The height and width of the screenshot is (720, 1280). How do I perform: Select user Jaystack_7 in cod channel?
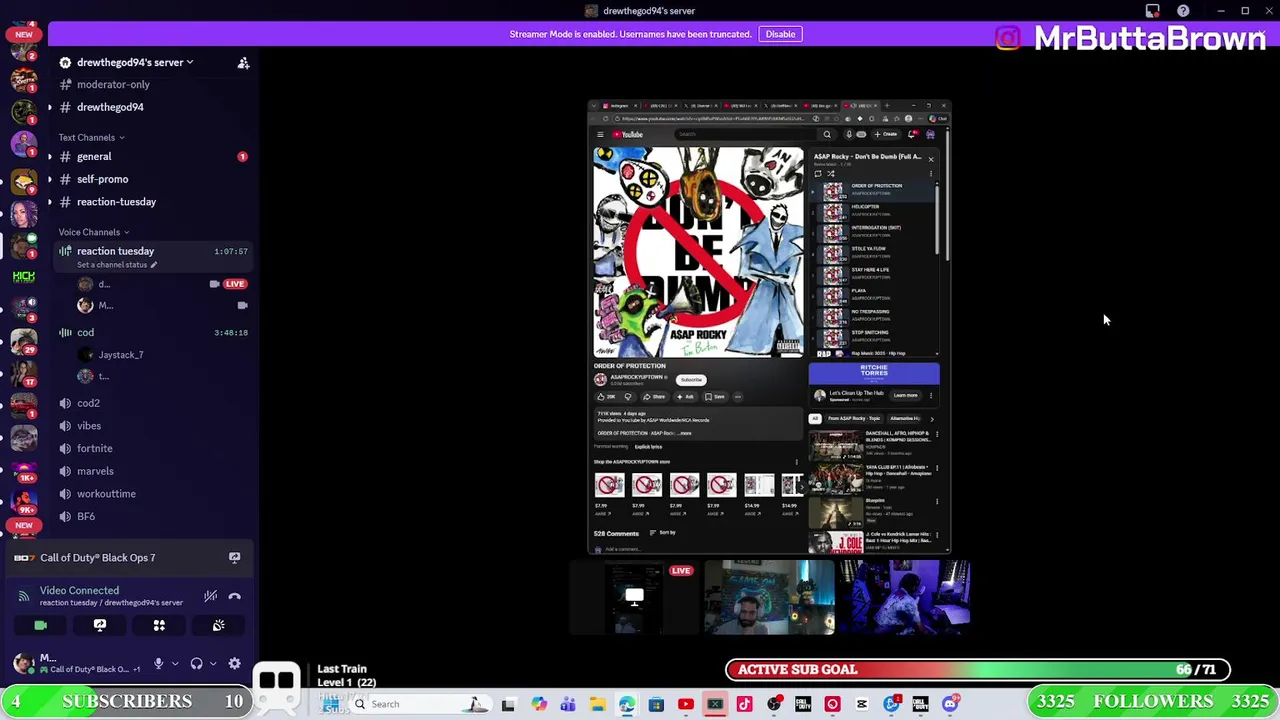point(120,355)
